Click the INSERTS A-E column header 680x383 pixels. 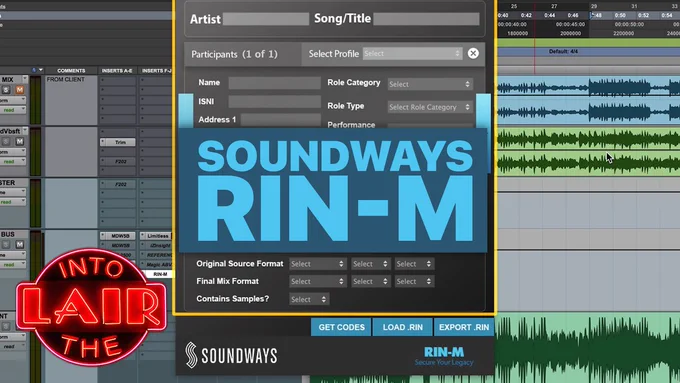pyautogui.click(x=117, y=71)
